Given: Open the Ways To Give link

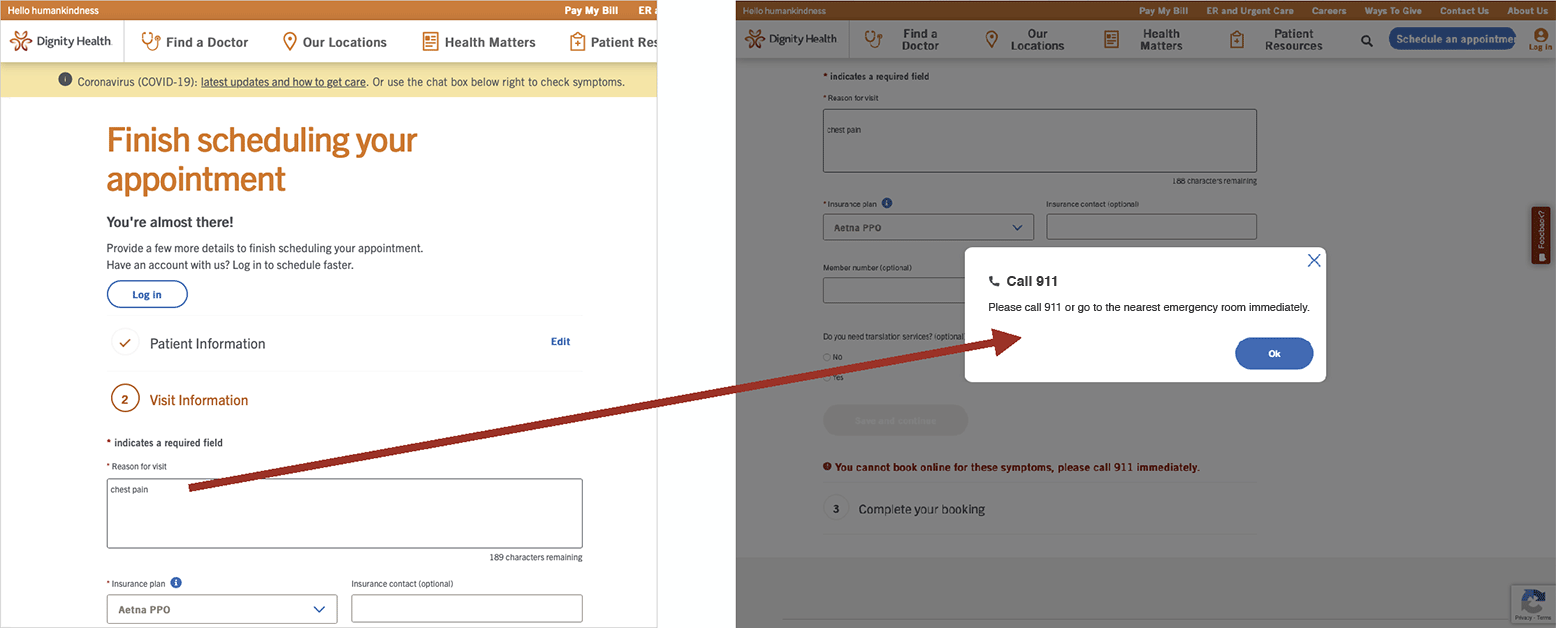Looking at the screenshot, I should click(x=1393, y=10).
